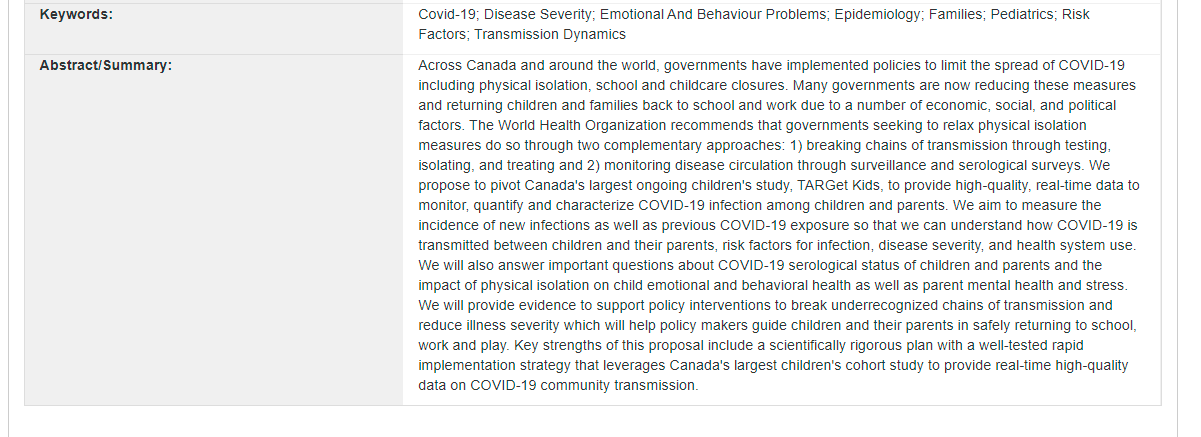Select the "Transmission Dynamics" keyword
Viewport: 1201px width, 437px height.
(550, 35)
